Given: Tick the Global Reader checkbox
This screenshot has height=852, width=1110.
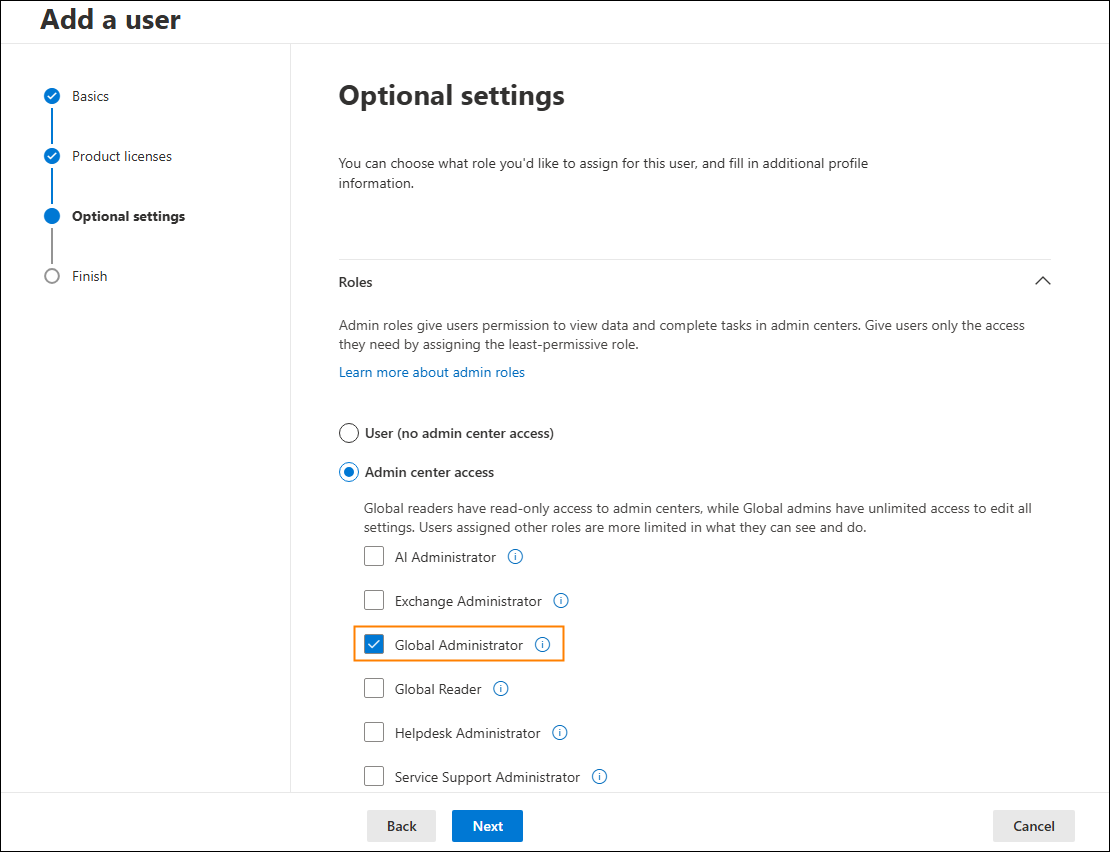Looking at the screenshot, I should (374, 688).
